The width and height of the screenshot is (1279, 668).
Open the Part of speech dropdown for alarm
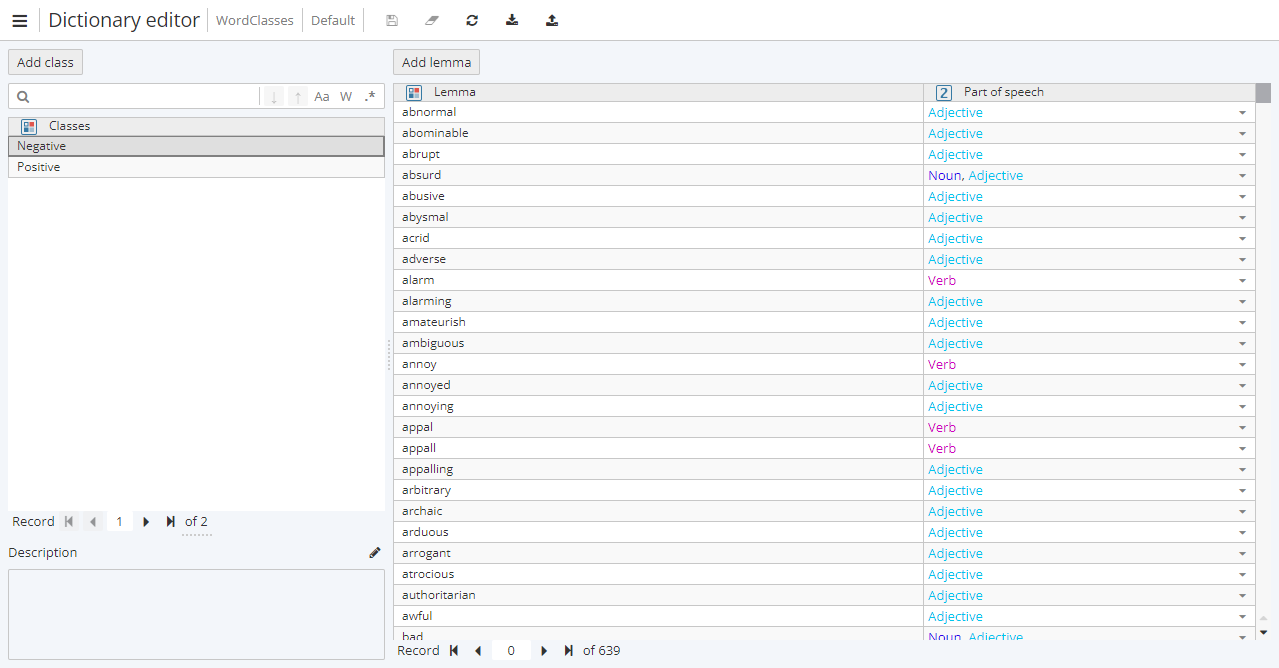tap(1243, 280)
